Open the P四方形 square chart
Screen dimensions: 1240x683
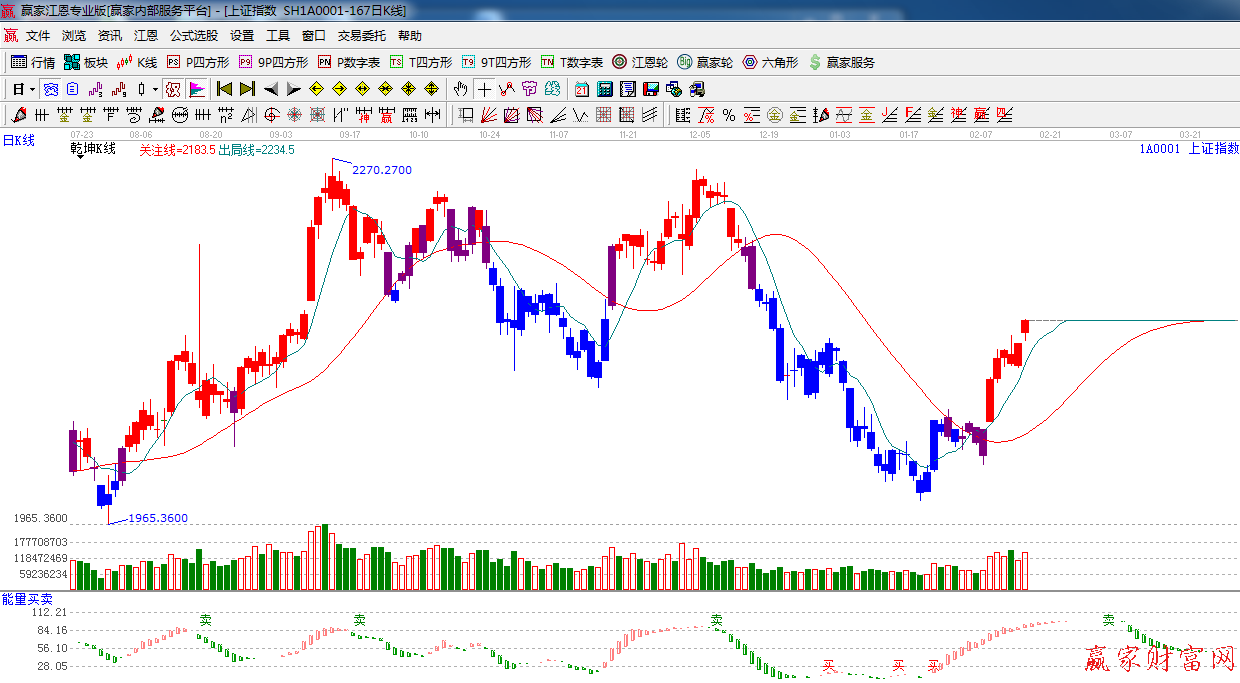pos(198,62)
